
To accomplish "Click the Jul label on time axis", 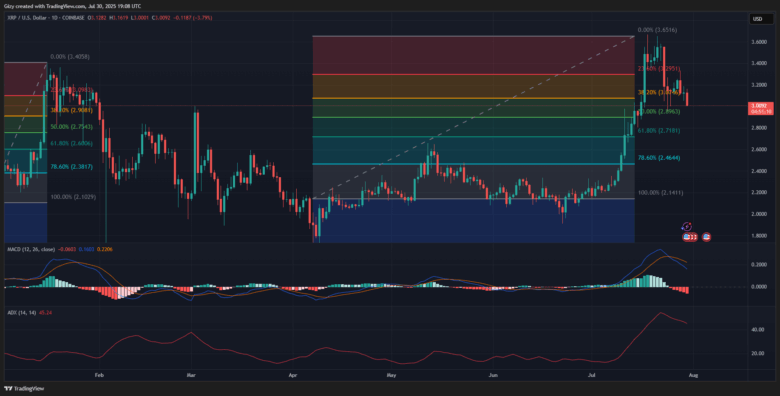I will point(592,376).
